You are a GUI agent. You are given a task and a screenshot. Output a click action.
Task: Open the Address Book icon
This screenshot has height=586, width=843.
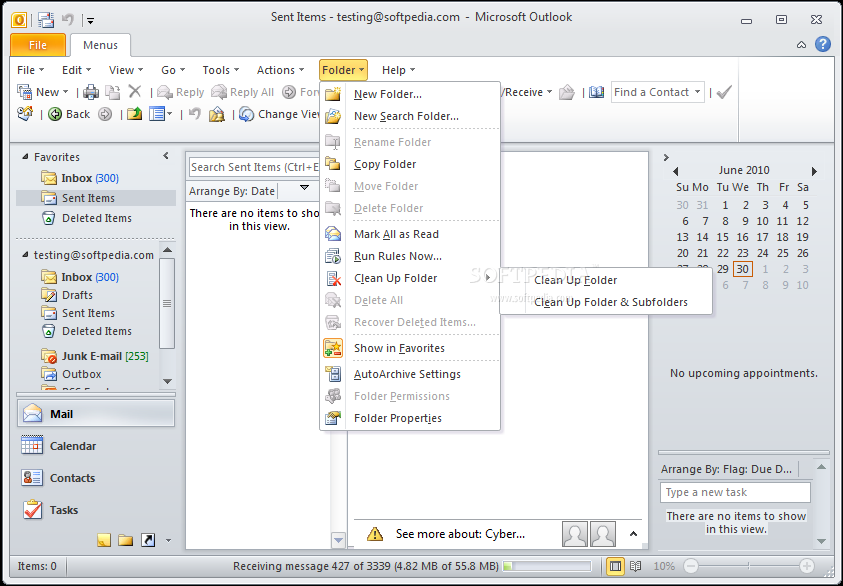coord(596,92)
